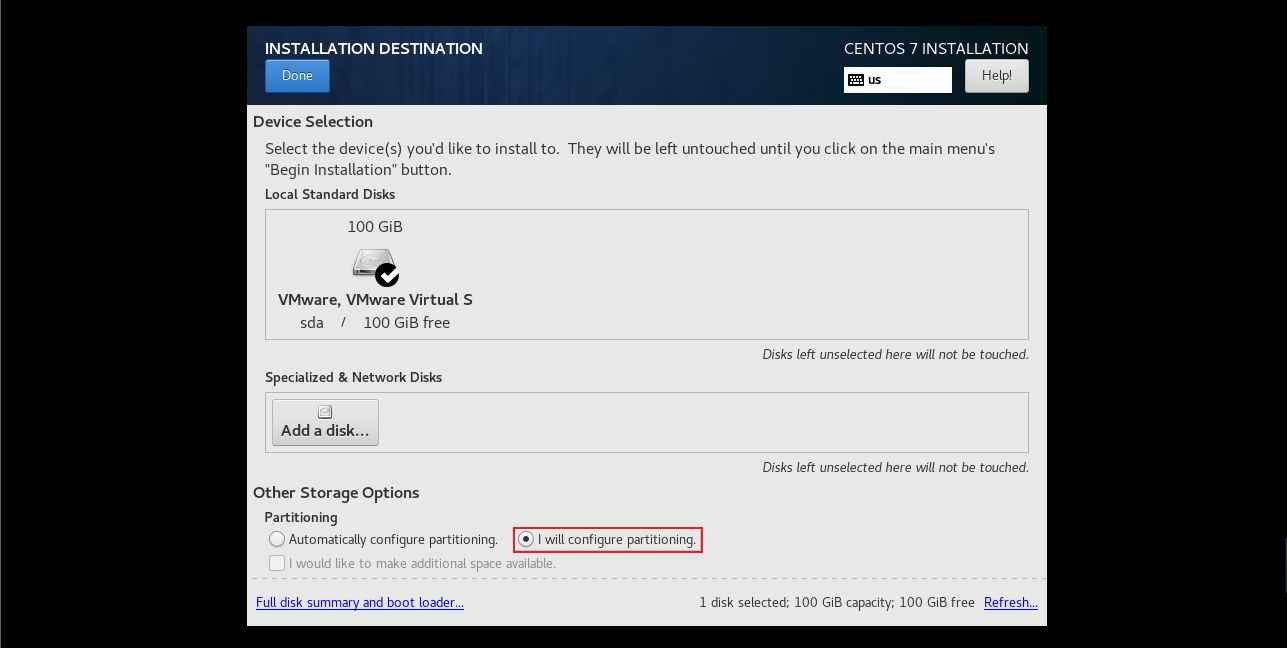Click the 100 GiB capacity label above the disk
1287x648 pixels.
tap(375, 227)
